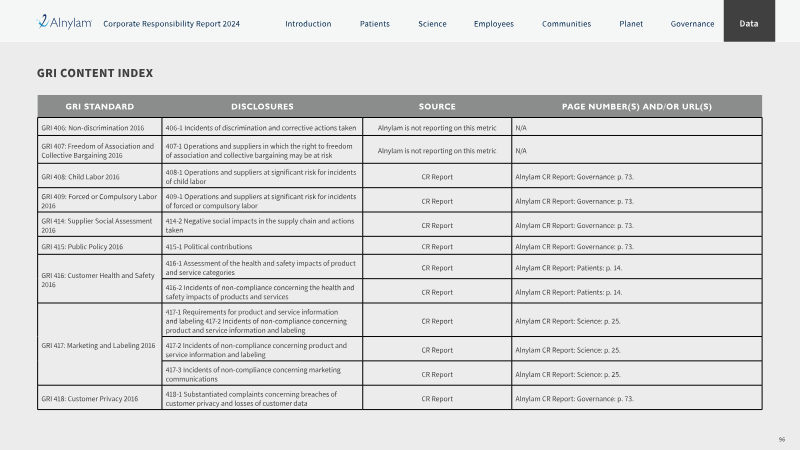Select the GRI 415: Public Policy 2016 cell
Screen dimensions: 800x450
[99, 246]
